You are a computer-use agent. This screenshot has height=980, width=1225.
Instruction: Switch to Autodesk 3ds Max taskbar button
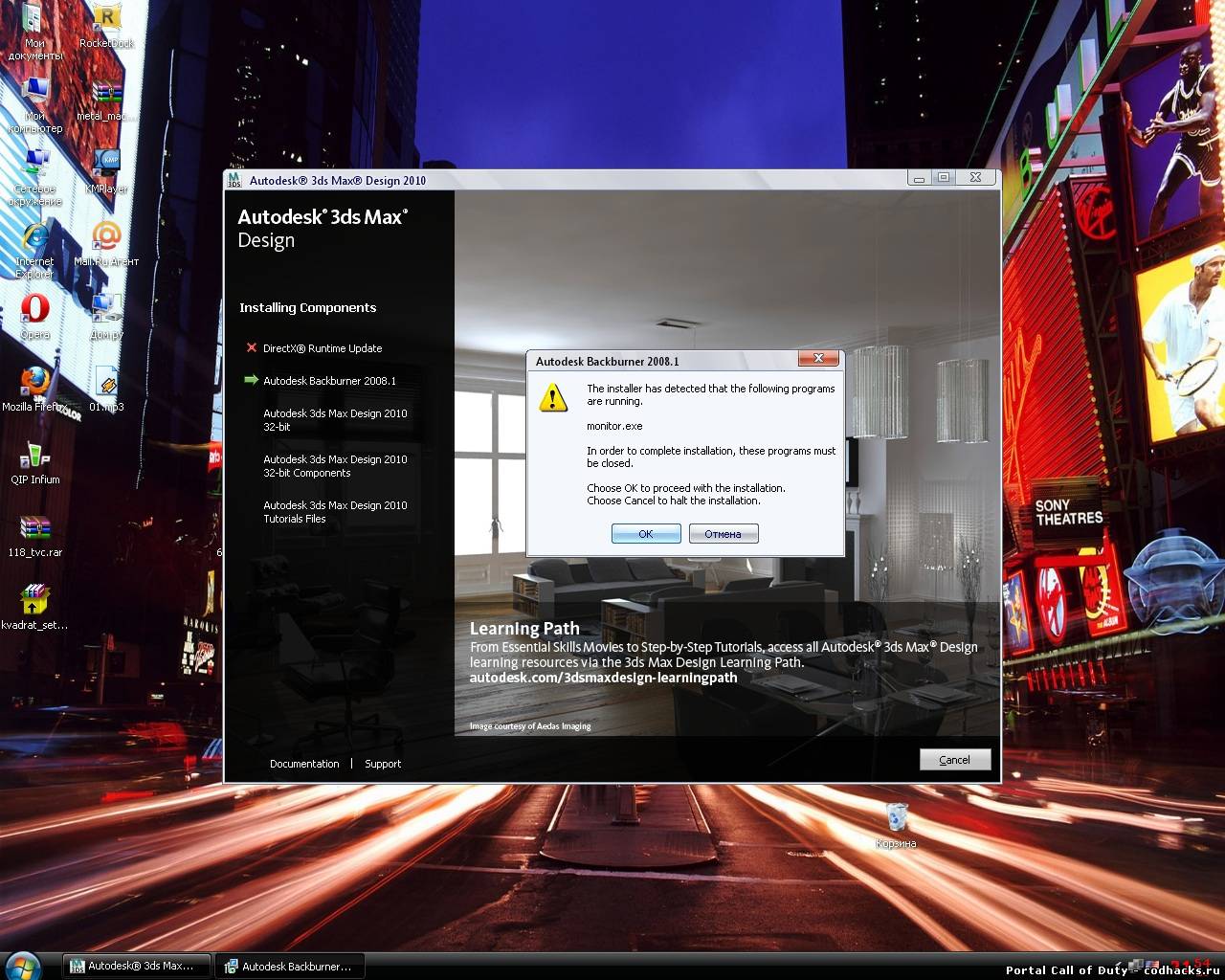(138, 966)
